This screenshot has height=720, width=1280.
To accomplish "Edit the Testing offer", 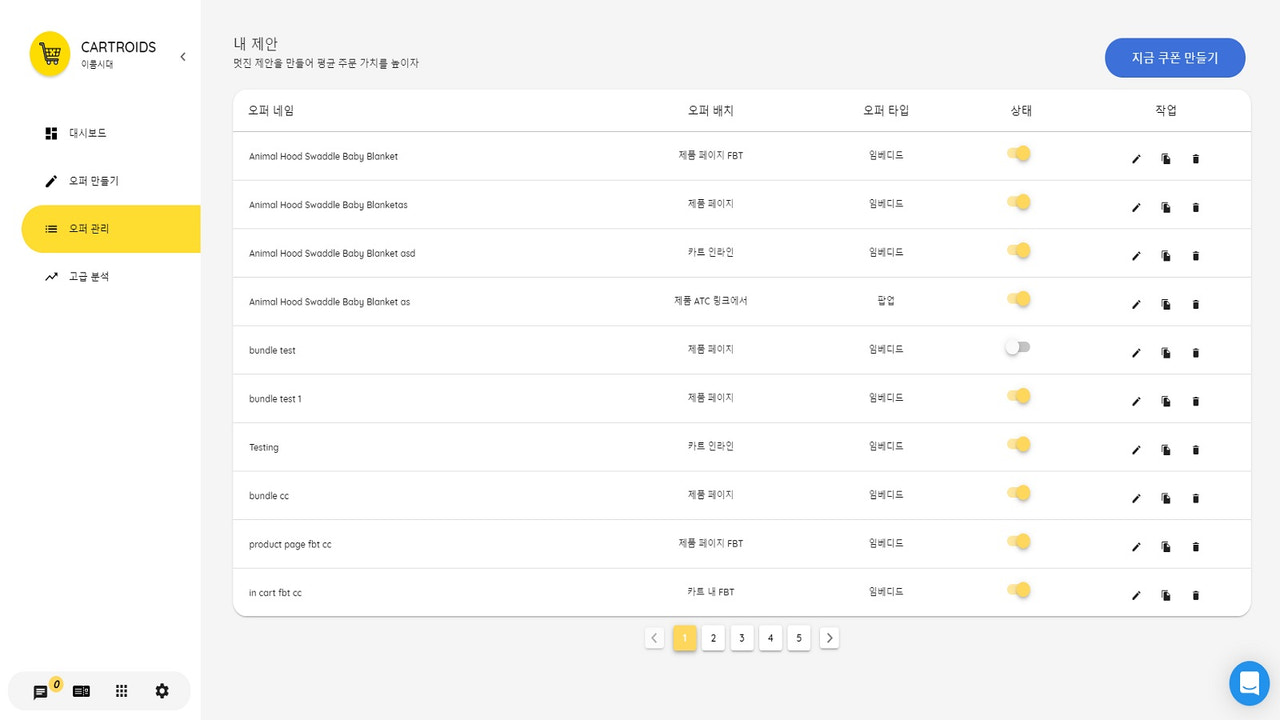I will point(1136,450).
